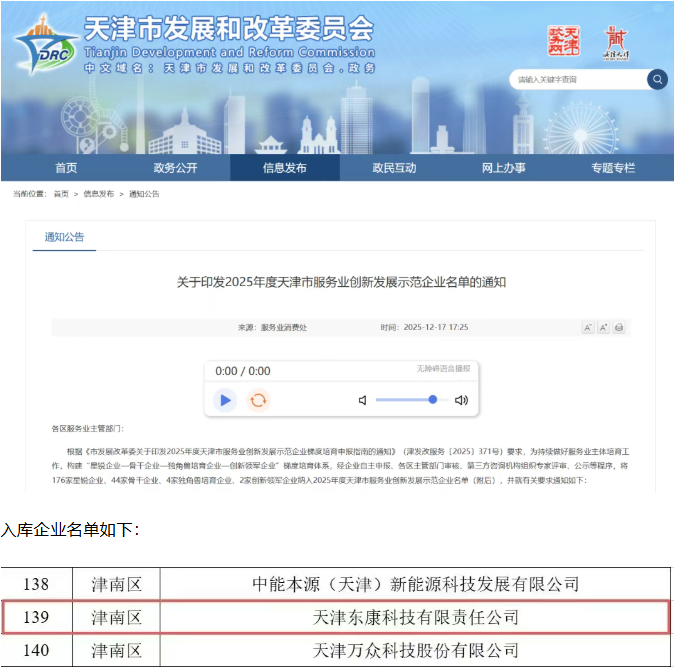Image resolution: width=674 pixels, height=670 pixels.
Task: Click the red Tianjin gate emblem icon
Action: coord(616,43)
